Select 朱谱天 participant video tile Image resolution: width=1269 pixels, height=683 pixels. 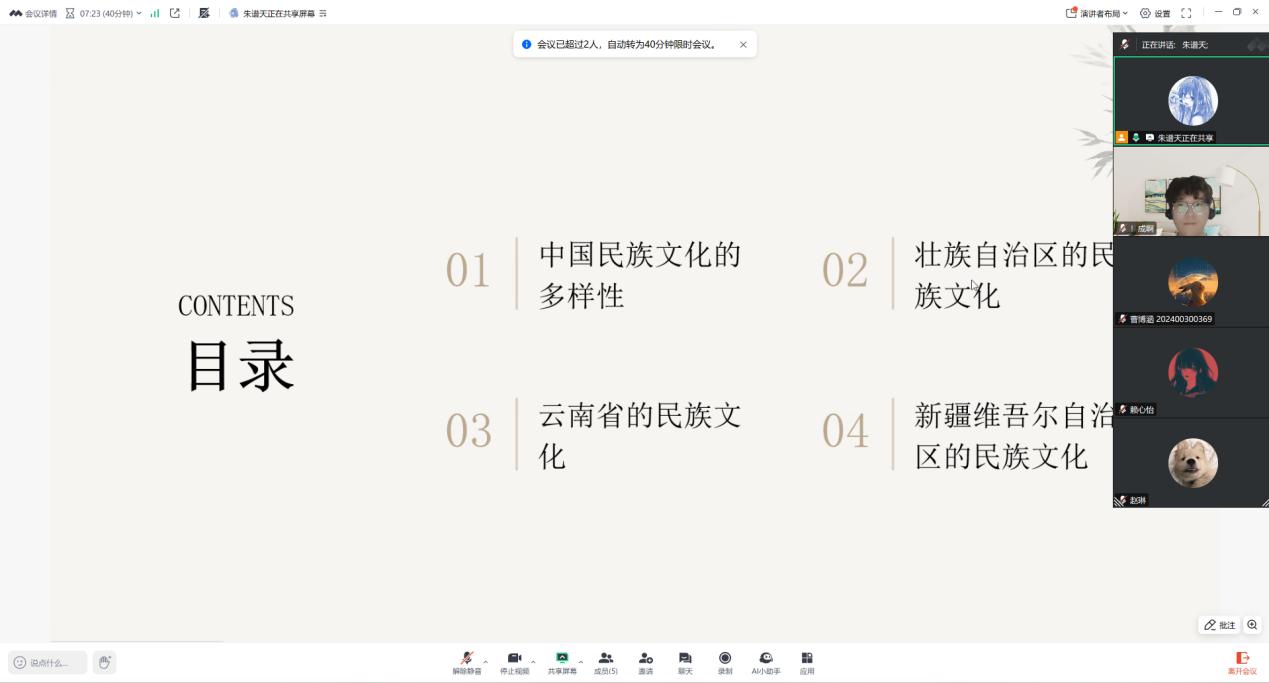coord(1191,100)
